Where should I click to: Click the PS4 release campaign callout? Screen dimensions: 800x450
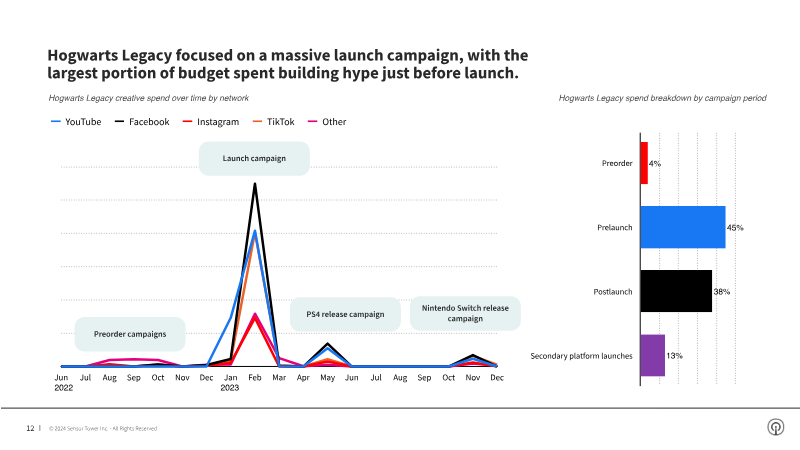point(345,314)
